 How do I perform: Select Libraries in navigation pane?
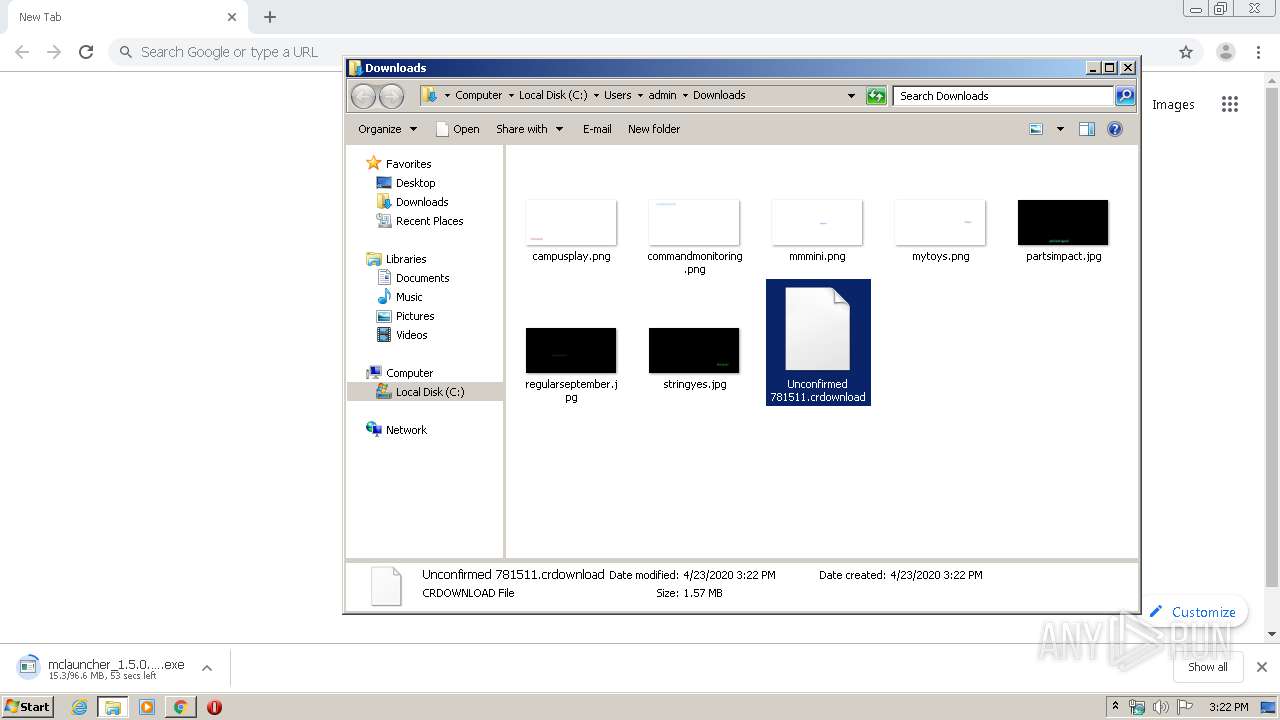[397, 259]
